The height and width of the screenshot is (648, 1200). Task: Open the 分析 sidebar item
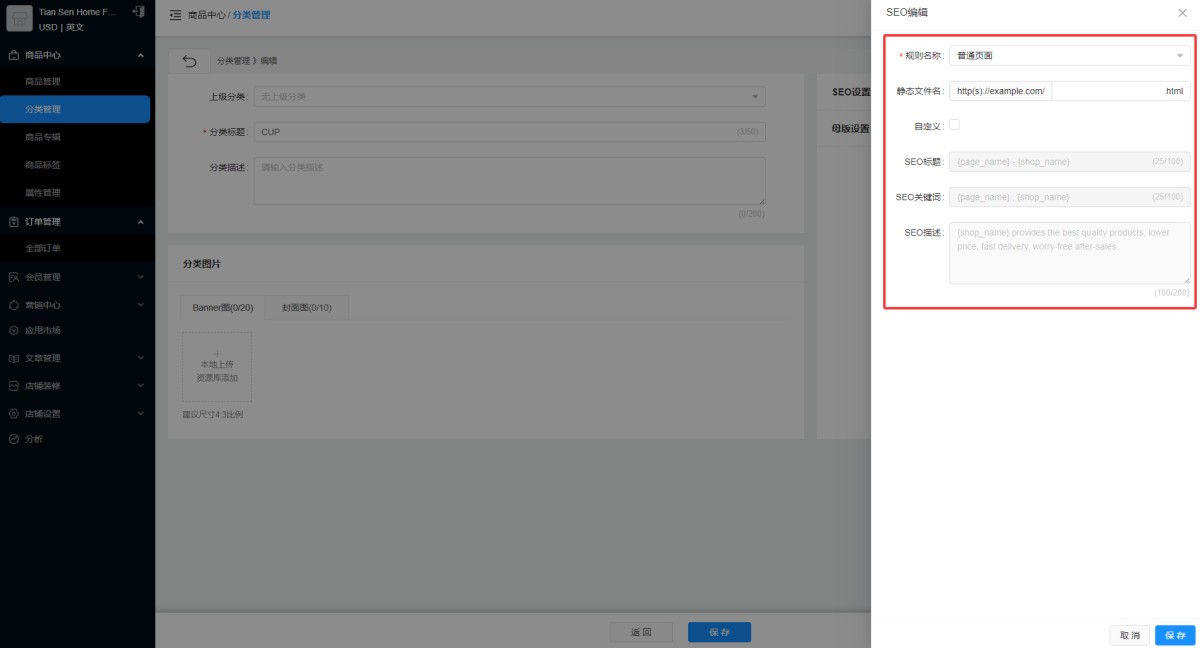(33, 439)
